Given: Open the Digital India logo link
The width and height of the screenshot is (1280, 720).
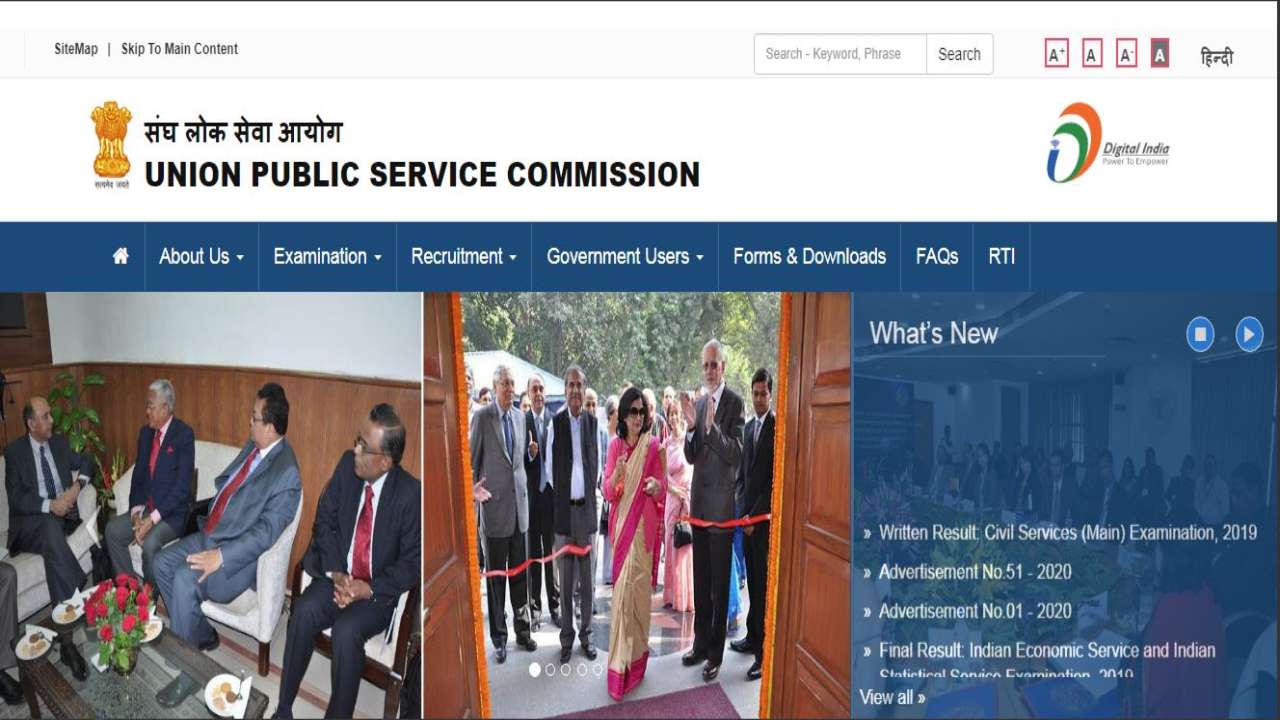Looking at the screenshot, I should point(1108,143).
